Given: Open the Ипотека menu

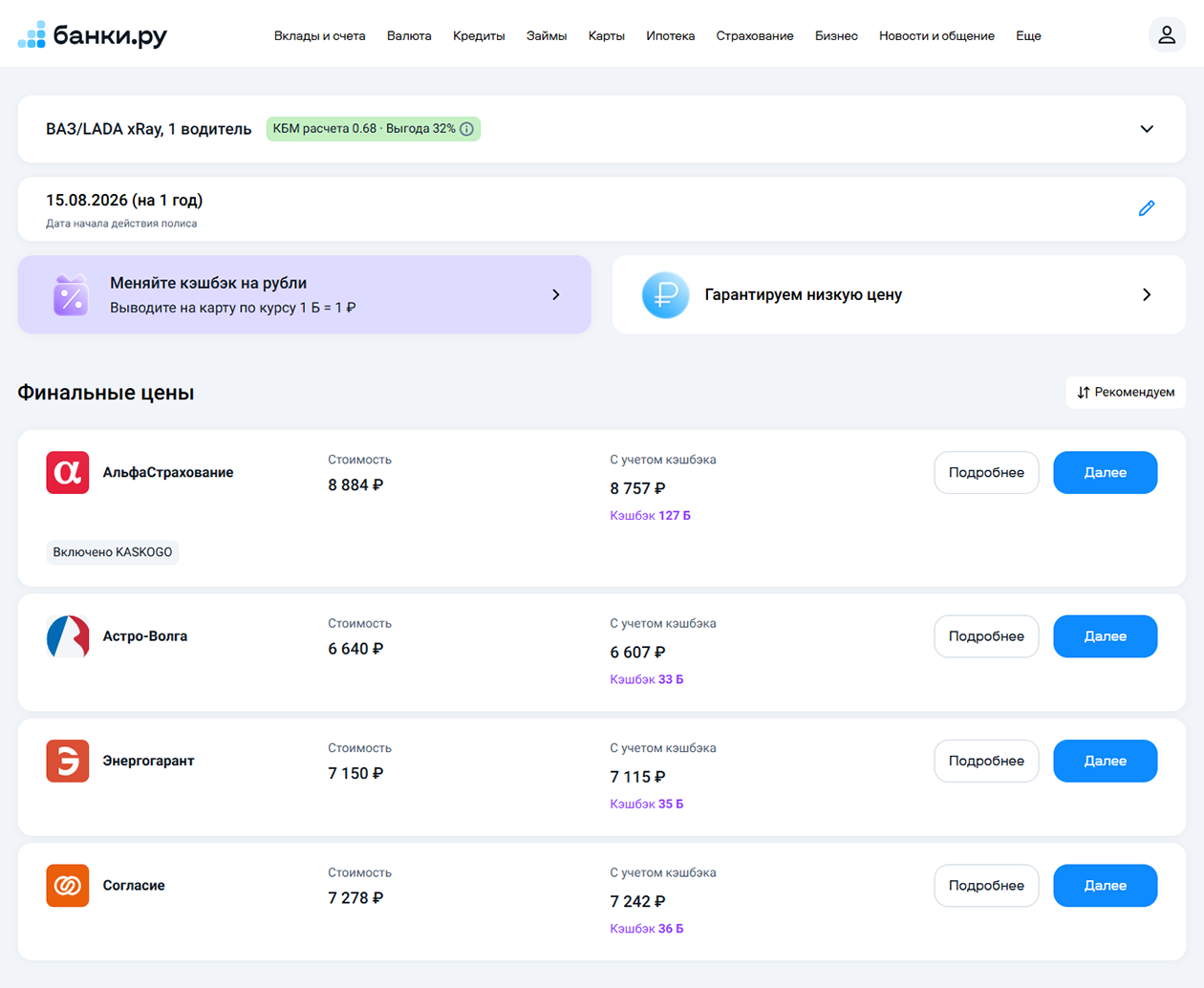Looking at the screenshot, I should tap(671, 36).
